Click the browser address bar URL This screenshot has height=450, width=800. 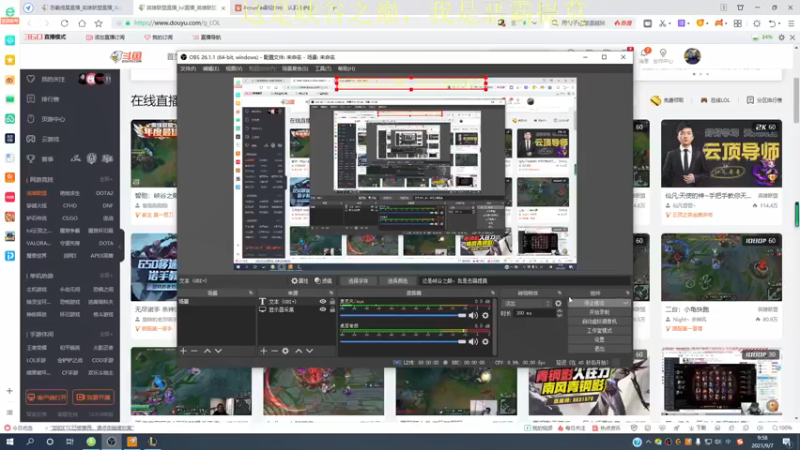click(x=177, y=23)
